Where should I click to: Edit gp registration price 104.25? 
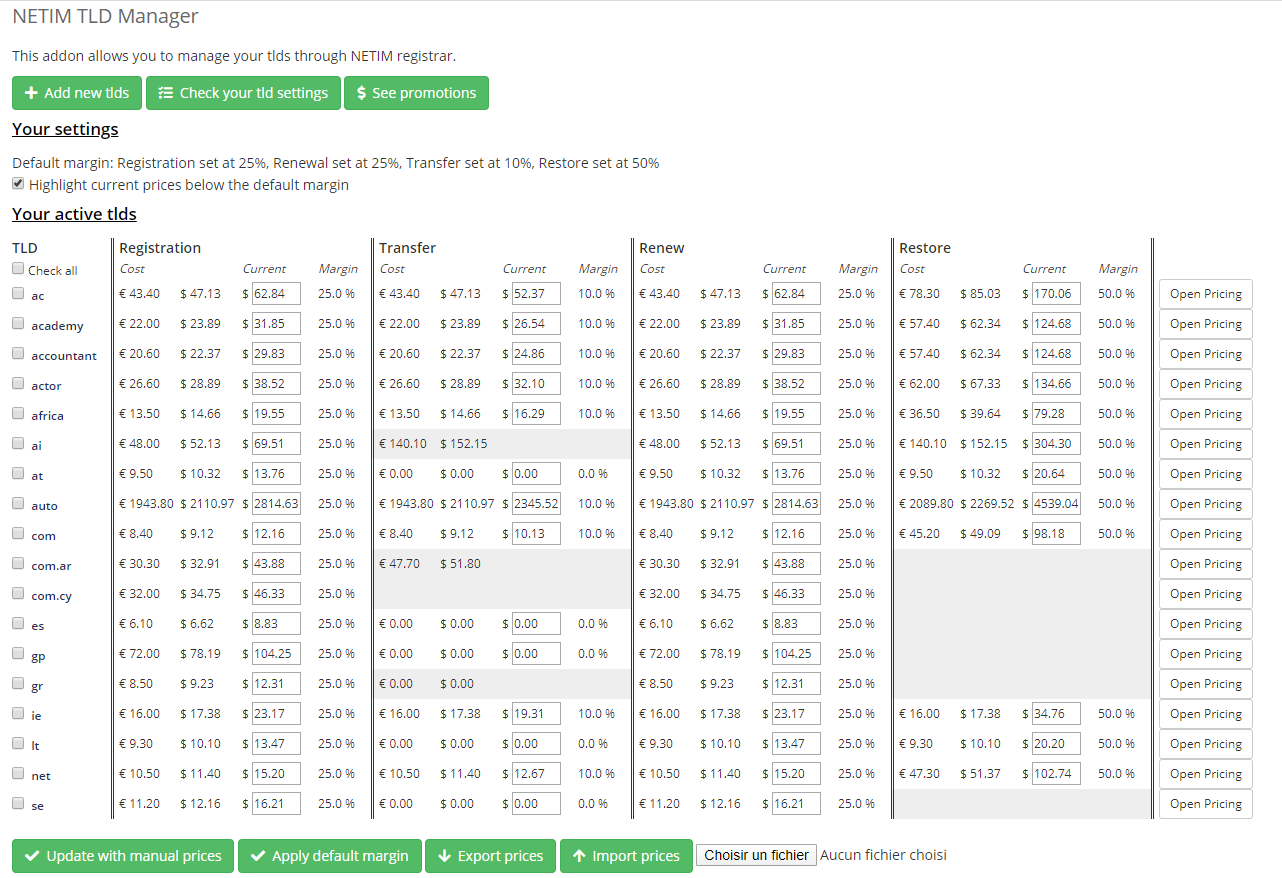click(276, 654)
